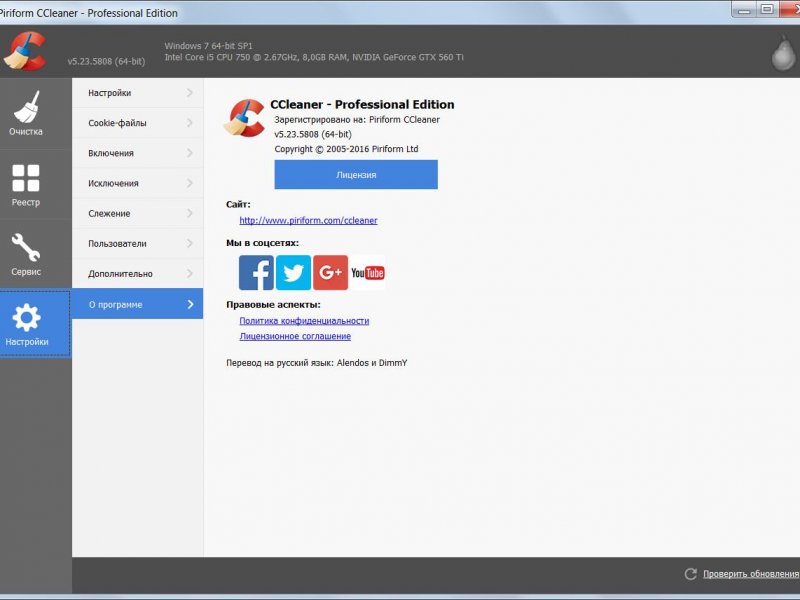This screenshot has height=600, width=800.
Task: Open the Google+ social page
Action: pyautogui.click(x=331, y=272)
